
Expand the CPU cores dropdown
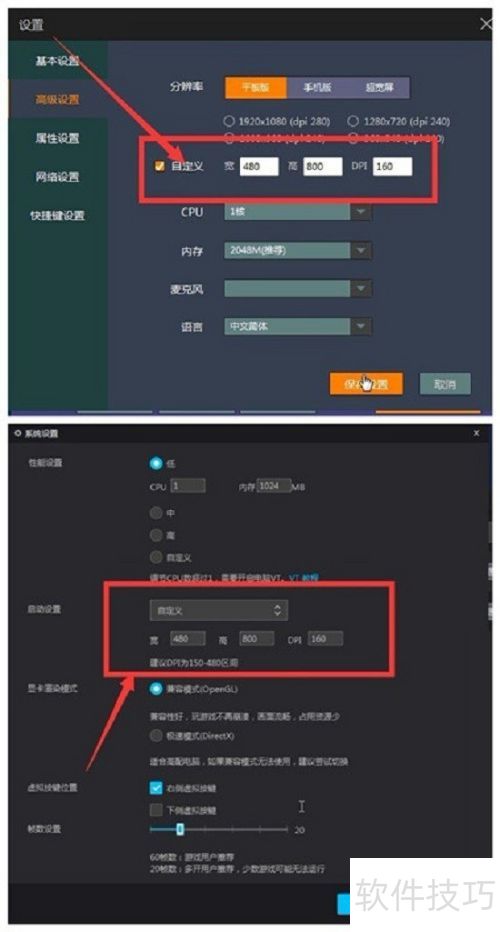(x=298, y=212)
